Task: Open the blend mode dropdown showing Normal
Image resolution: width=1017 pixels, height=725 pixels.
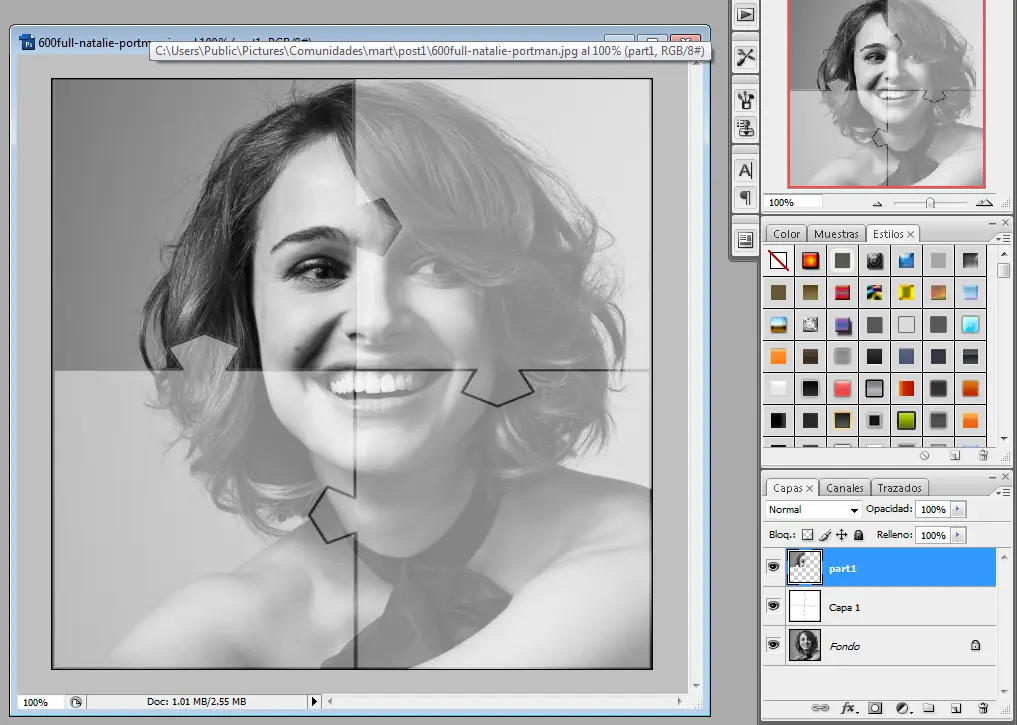Action: pos(812,509)
